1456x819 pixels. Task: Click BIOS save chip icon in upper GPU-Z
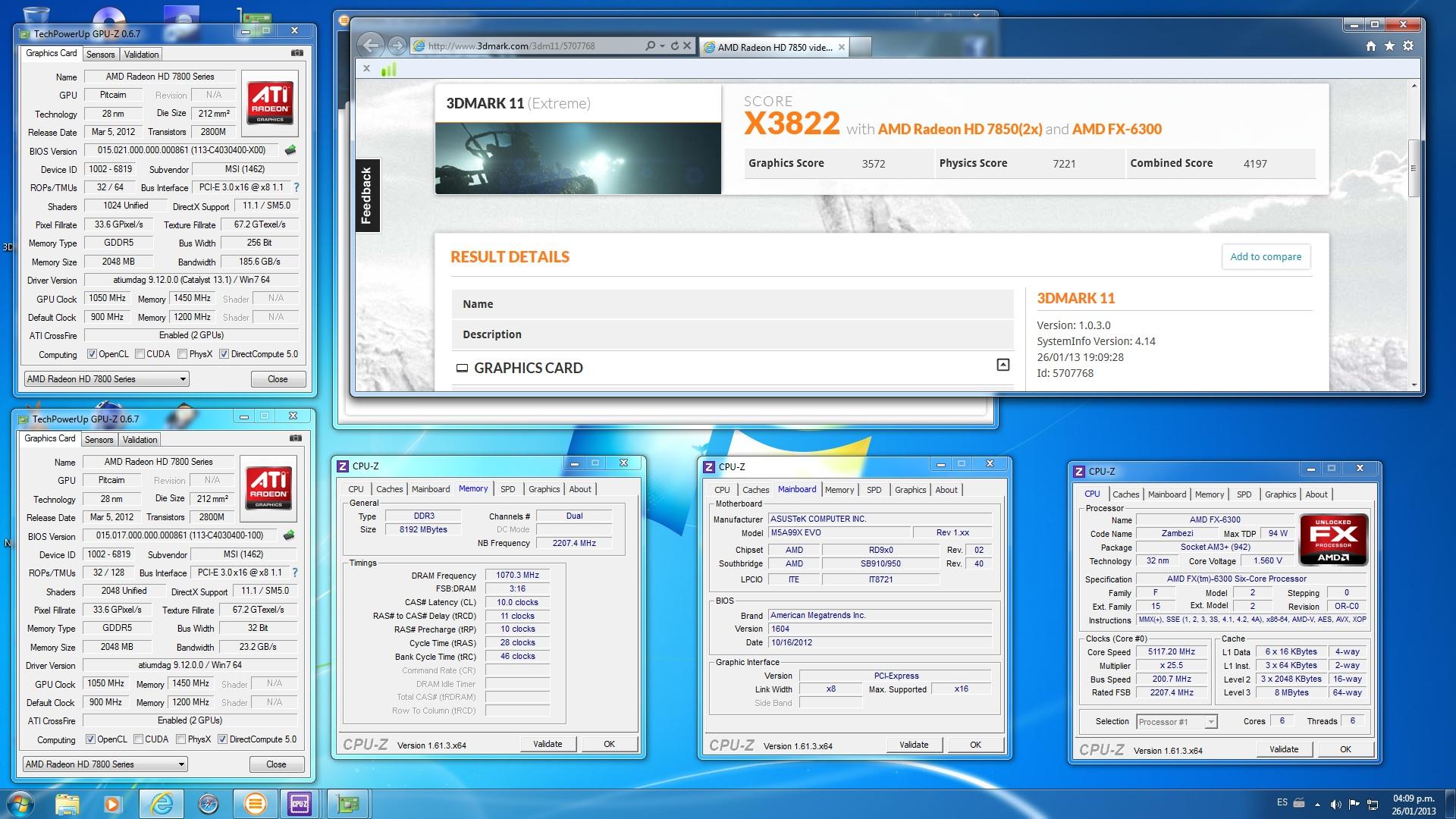pos(290,150)
